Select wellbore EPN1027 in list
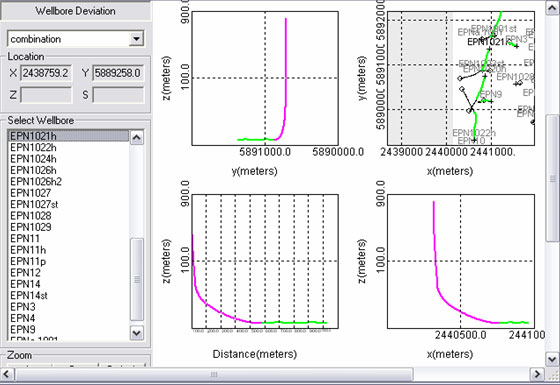 [68, 193]
